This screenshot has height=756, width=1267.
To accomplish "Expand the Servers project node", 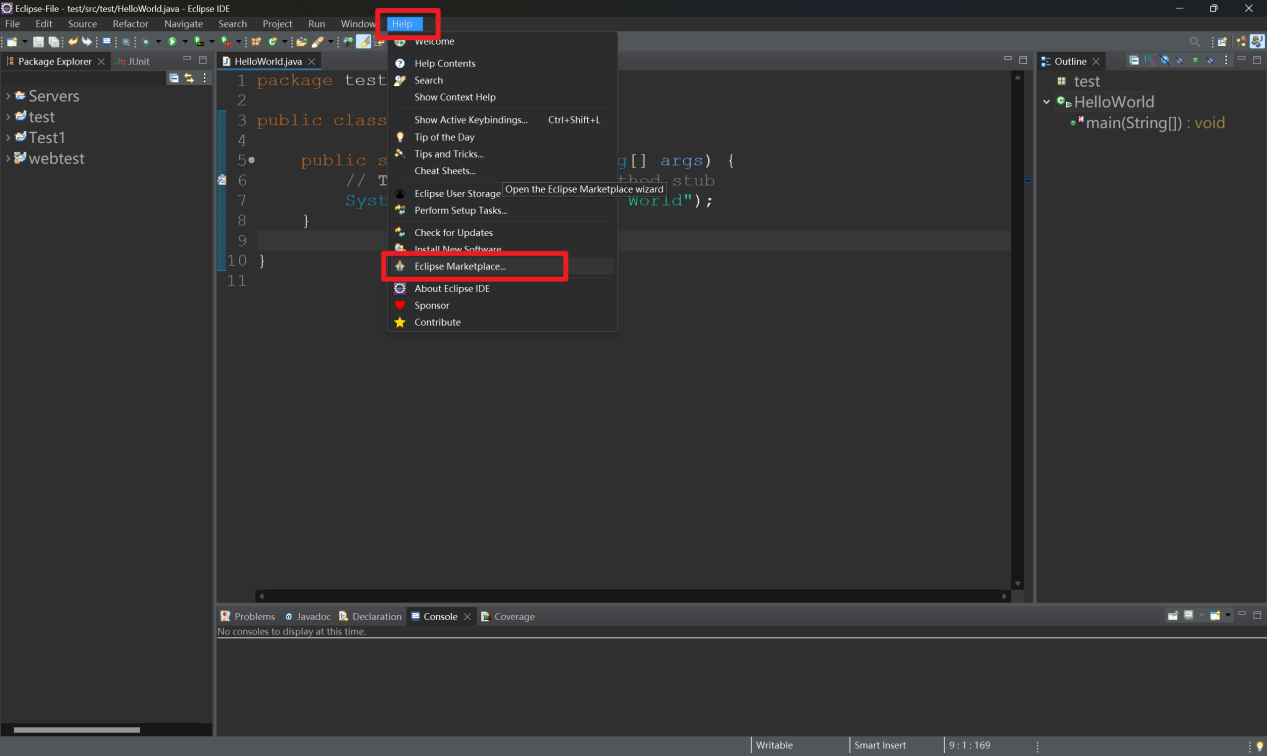I will tap(8, 96).
